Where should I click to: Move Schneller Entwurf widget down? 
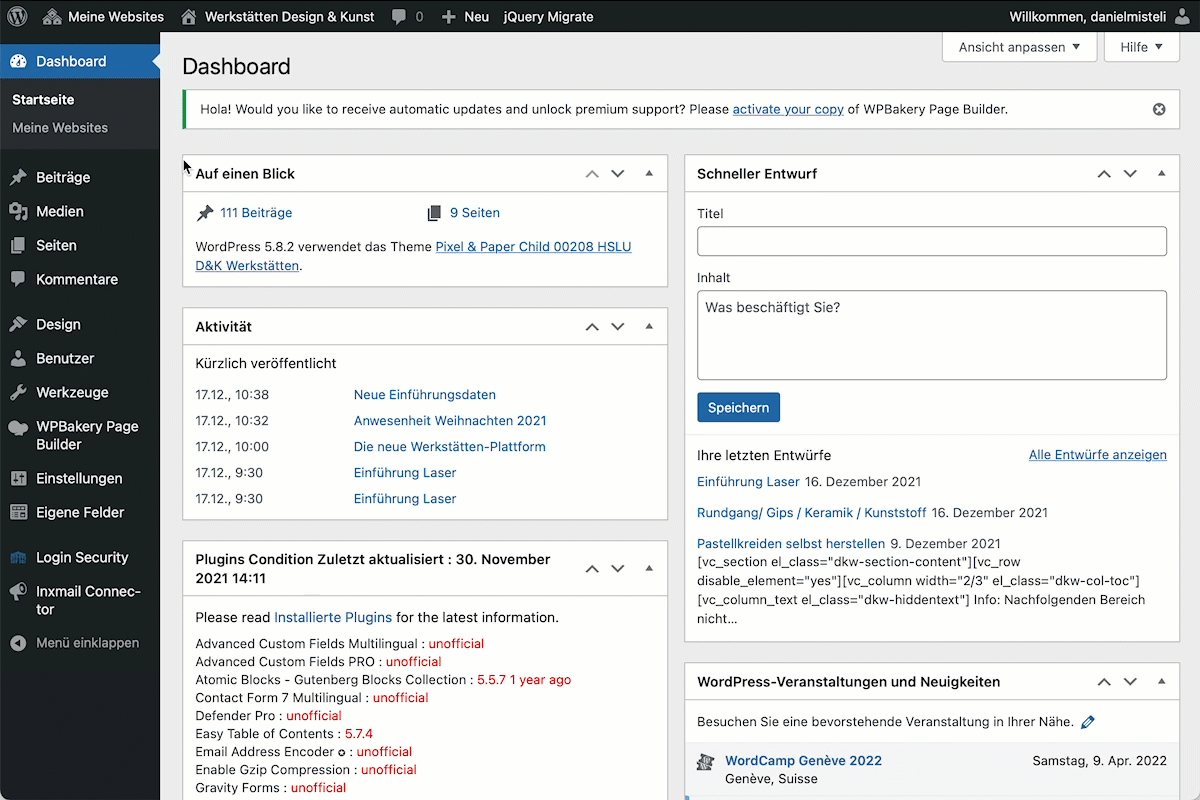coord(1130,173)
